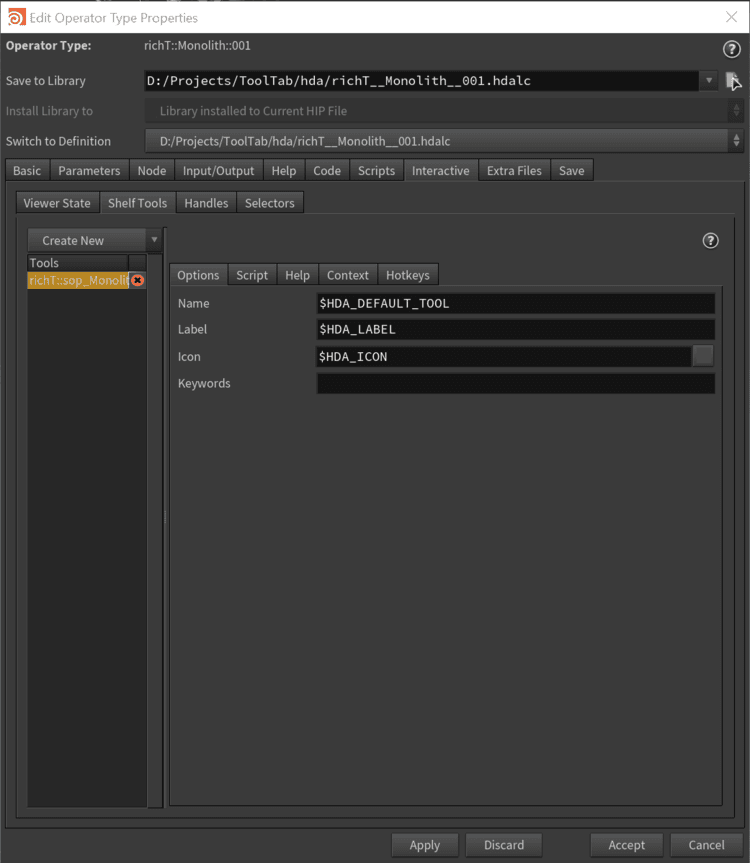Open the icon chooser next to $HDA_ICON
750x863 pixels.
click(703, 356)
